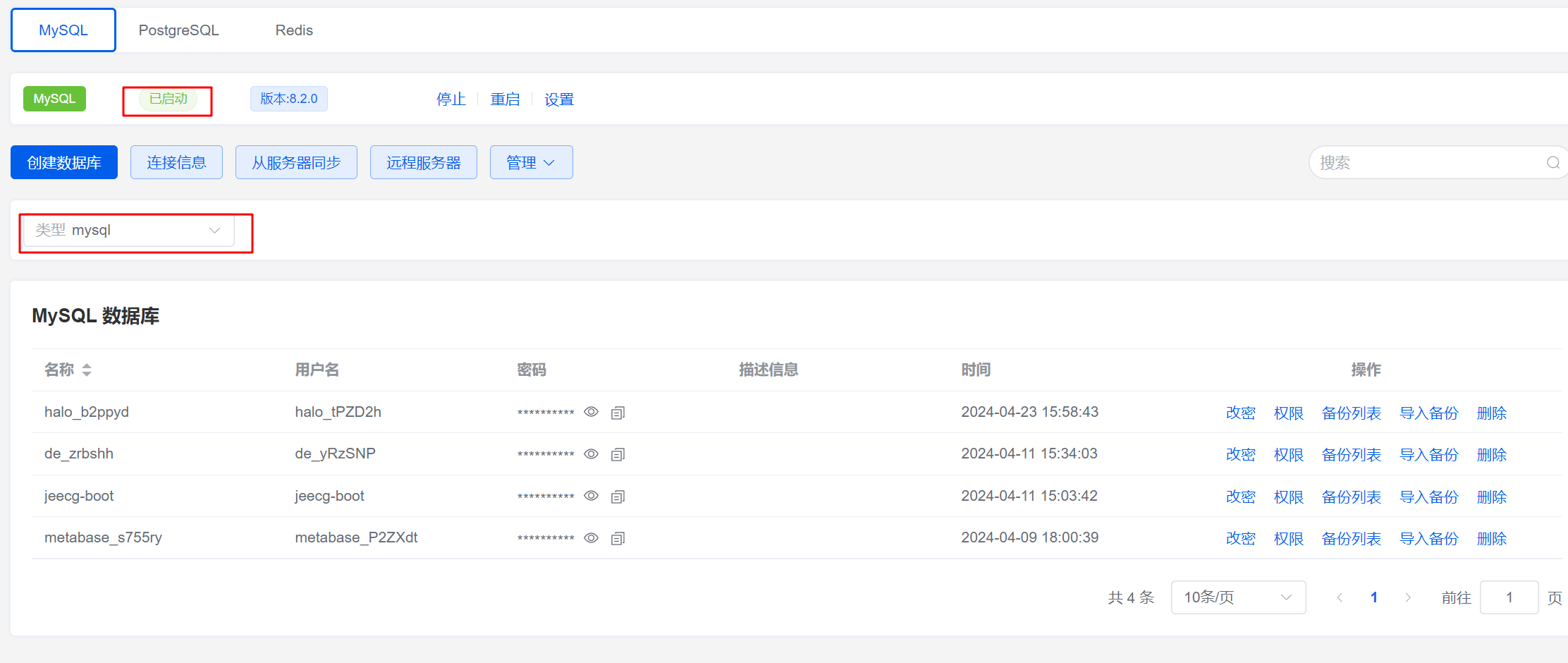Delete the jeecg-boot database

[x=1492, y=497]
